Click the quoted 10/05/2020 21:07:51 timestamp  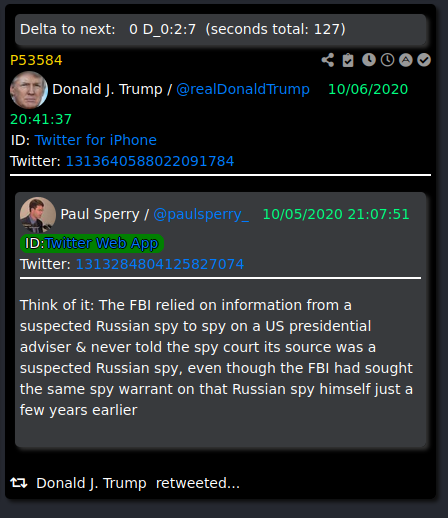336,214
